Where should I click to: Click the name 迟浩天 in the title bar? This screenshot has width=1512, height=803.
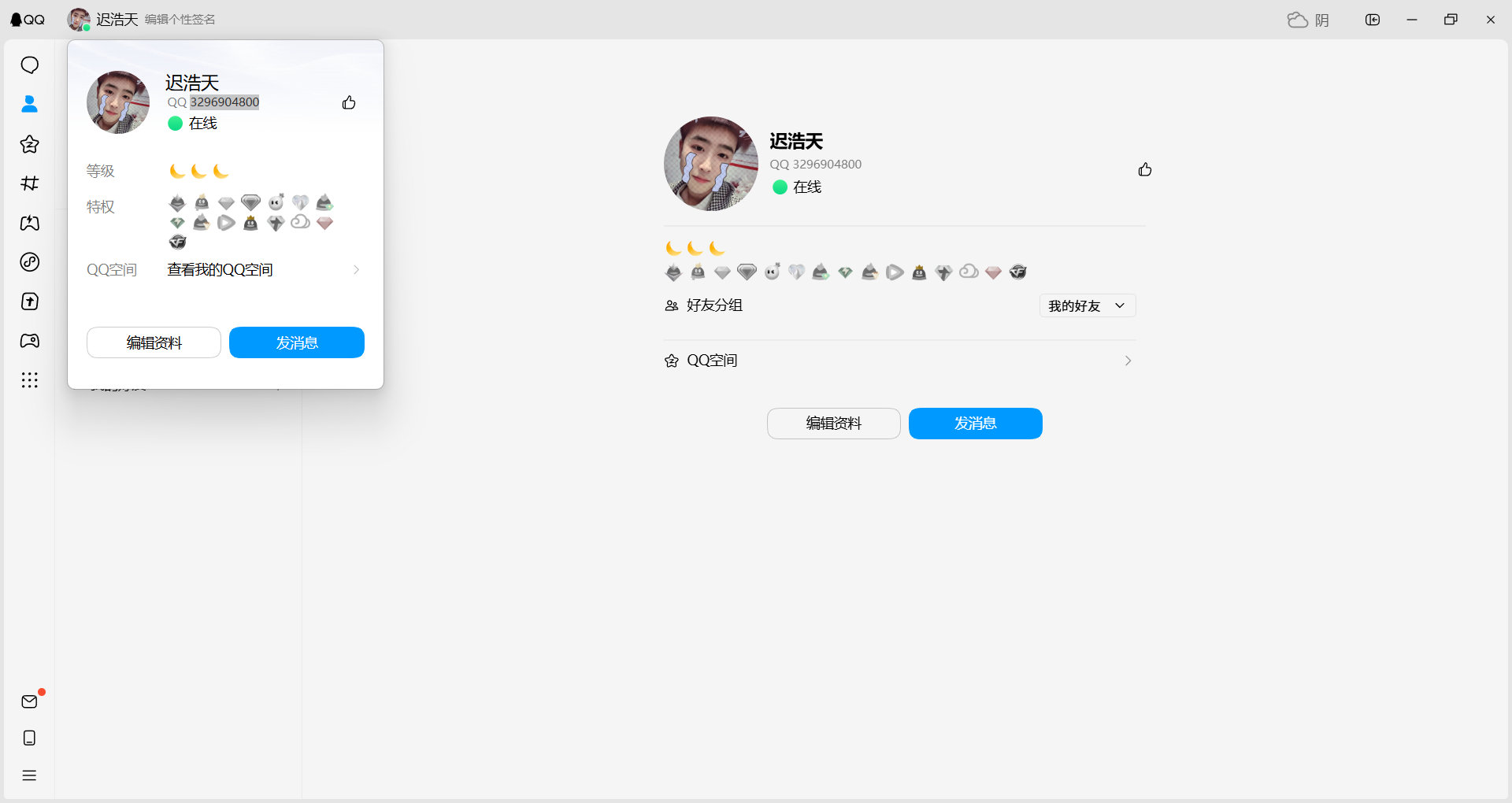tap(117, 20)
